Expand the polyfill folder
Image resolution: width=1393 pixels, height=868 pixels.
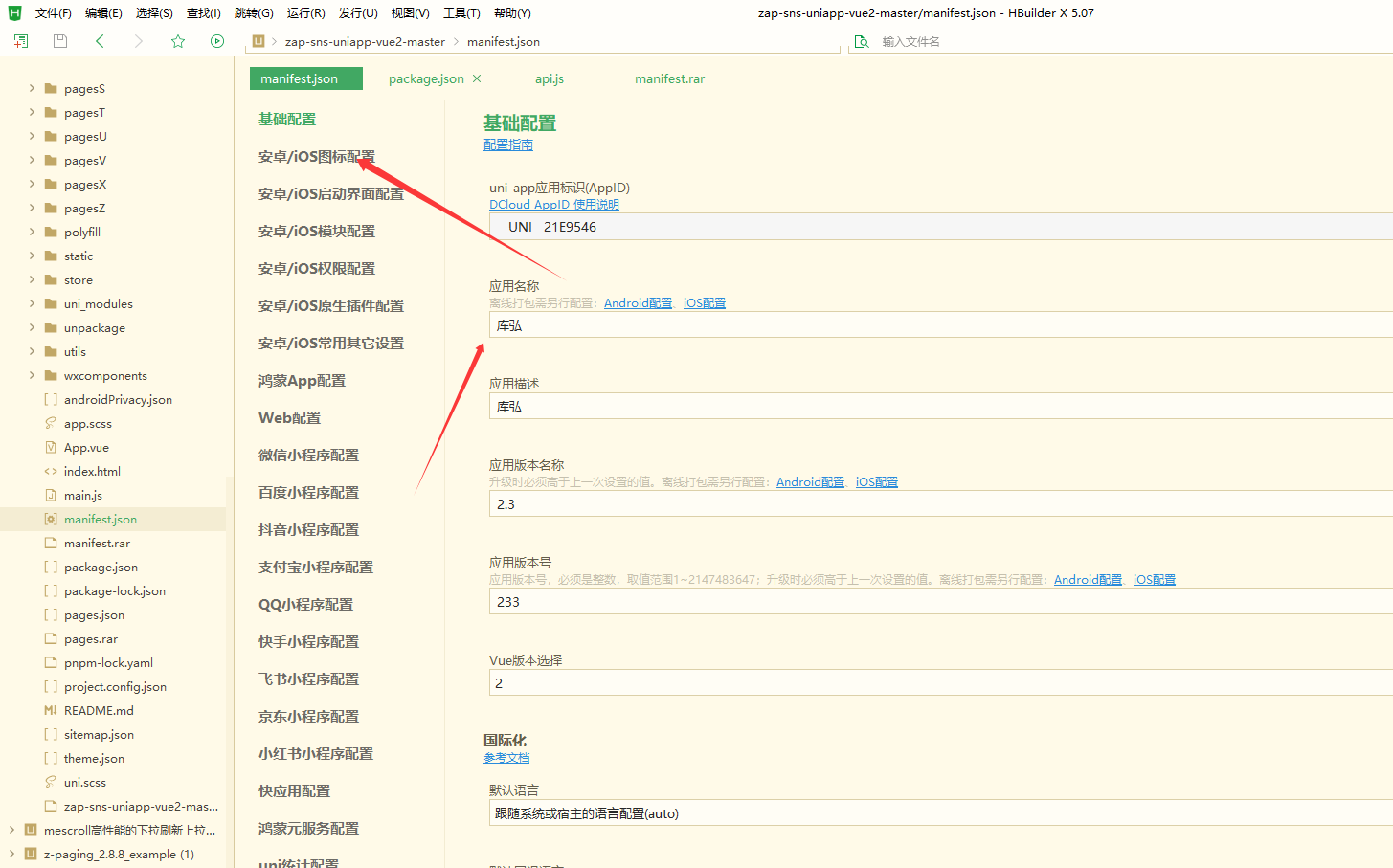point(32,232)
